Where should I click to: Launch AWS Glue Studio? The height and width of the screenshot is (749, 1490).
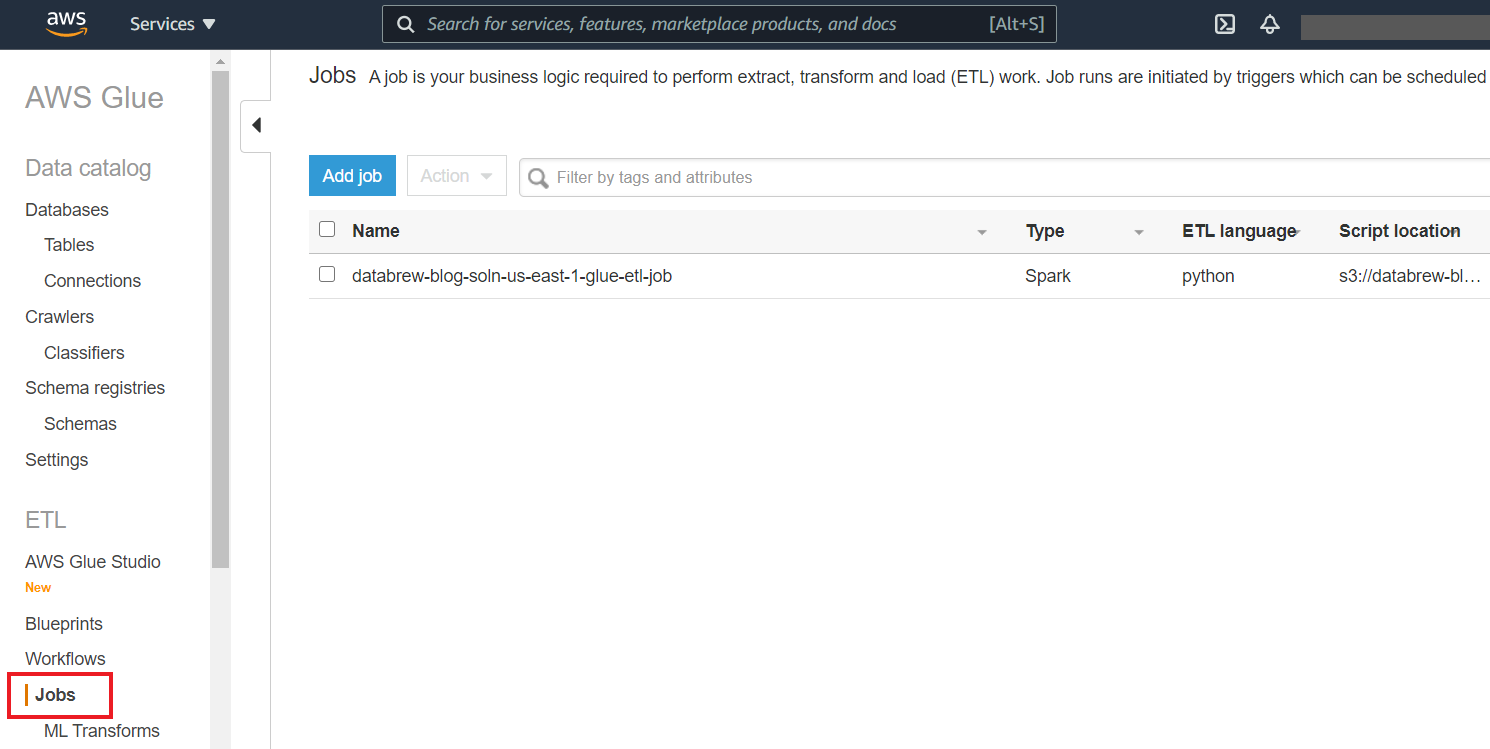pyautogui.click(x=93, y=562)
